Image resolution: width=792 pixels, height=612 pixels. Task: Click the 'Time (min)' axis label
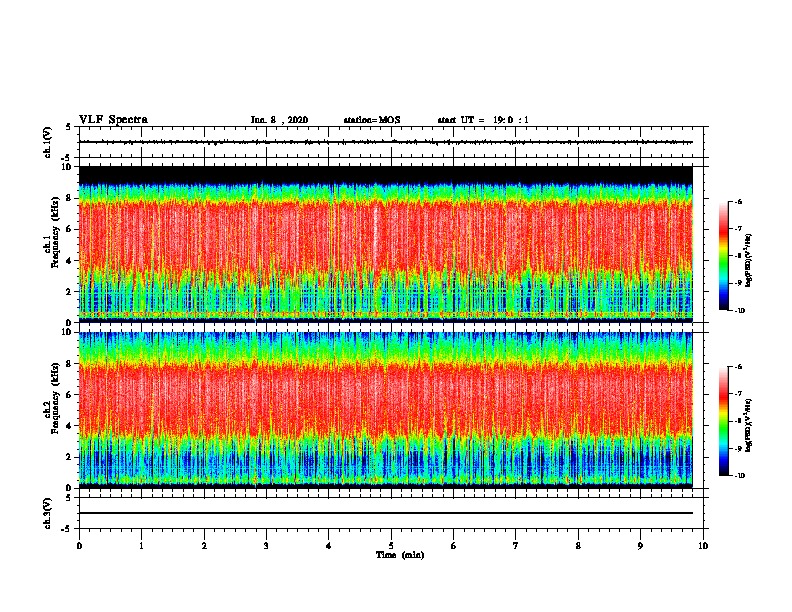pos(400,555)
